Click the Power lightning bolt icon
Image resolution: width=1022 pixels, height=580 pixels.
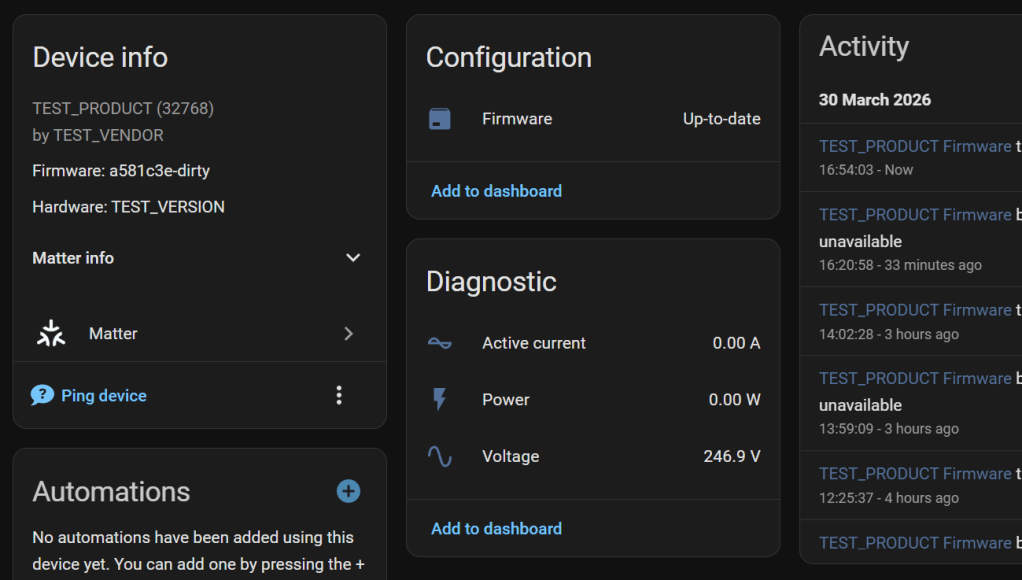[x=440, y=400]
